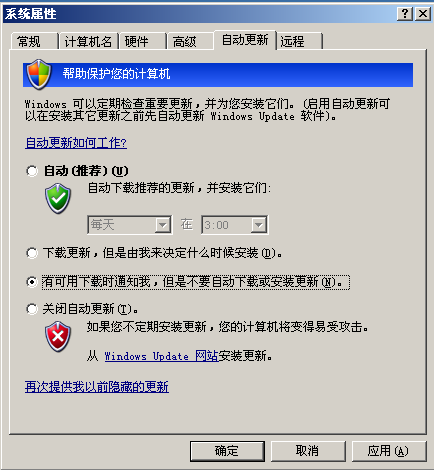Open the 远程 tab
Image resolution: width=434 pixels, height=470 pixels.
click(299, 42)
